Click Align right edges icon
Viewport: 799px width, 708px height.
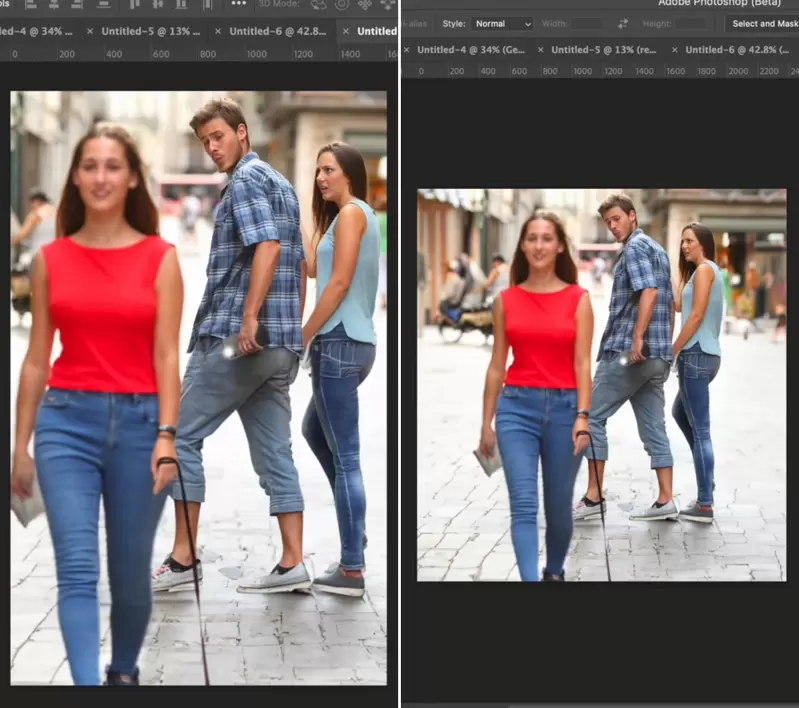coord(76,4)
